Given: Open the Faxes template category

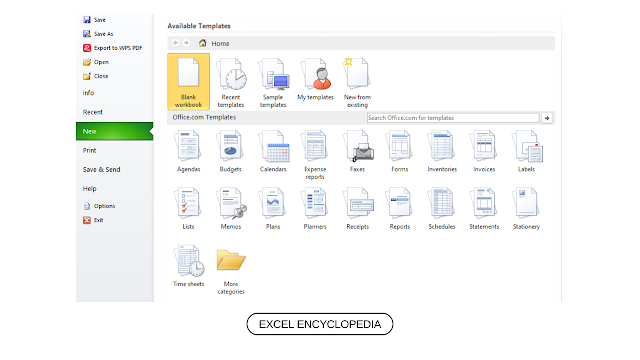Looking at the screenshot, I should (358, 151).
